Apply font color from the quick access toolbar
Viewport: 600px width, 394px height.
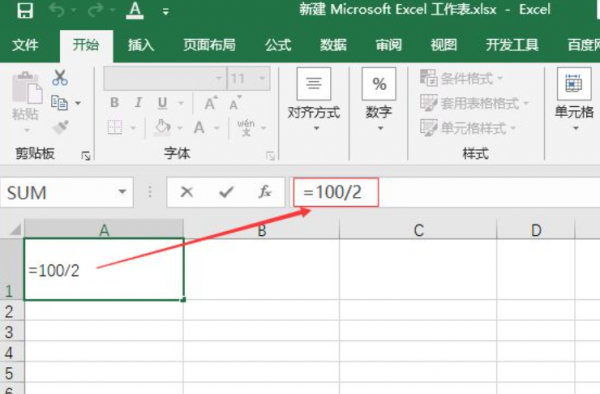click(135, 10)
